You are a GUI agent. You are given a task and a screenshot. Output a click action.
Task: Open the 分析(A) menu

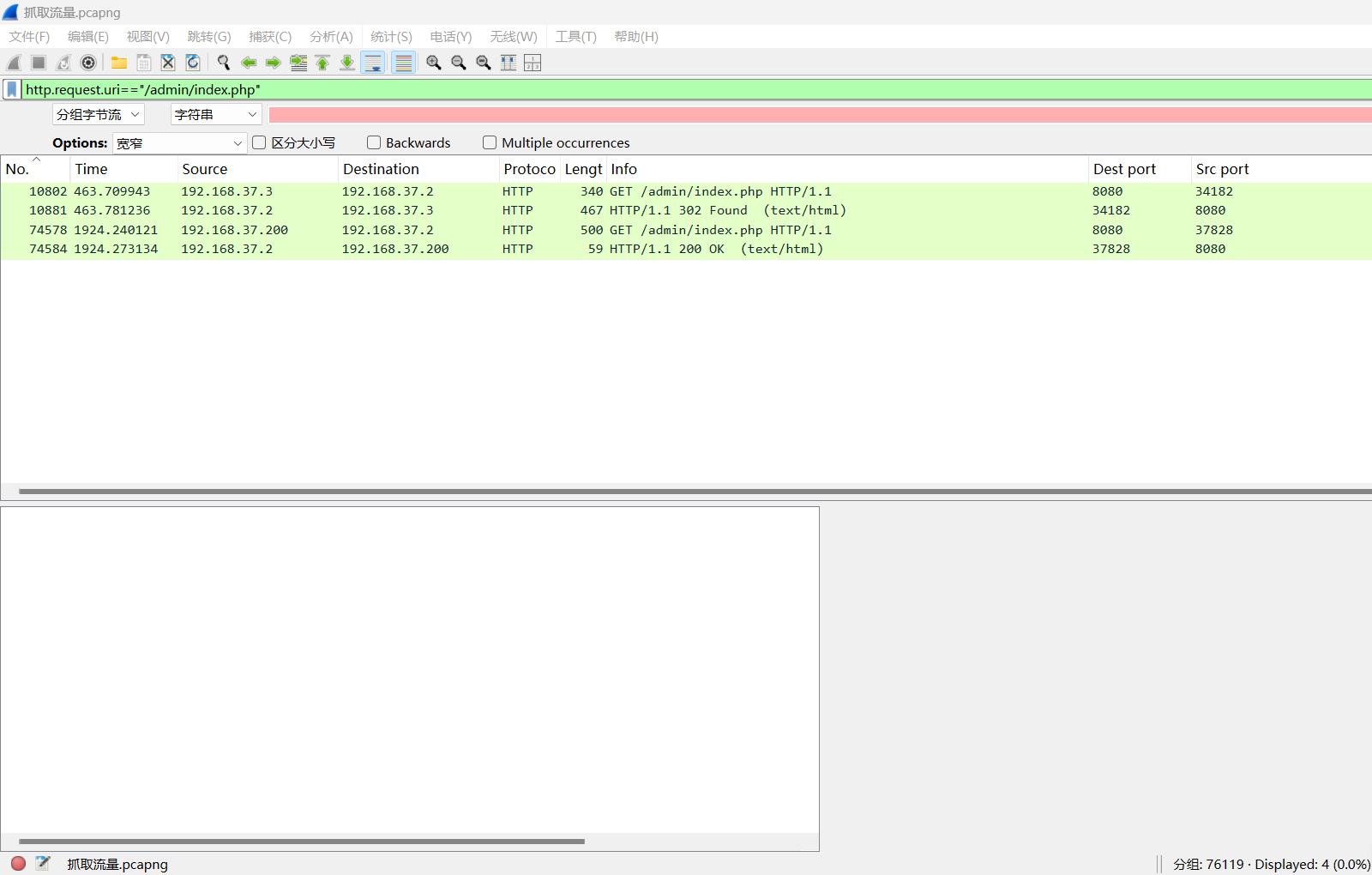pos(331,36)
